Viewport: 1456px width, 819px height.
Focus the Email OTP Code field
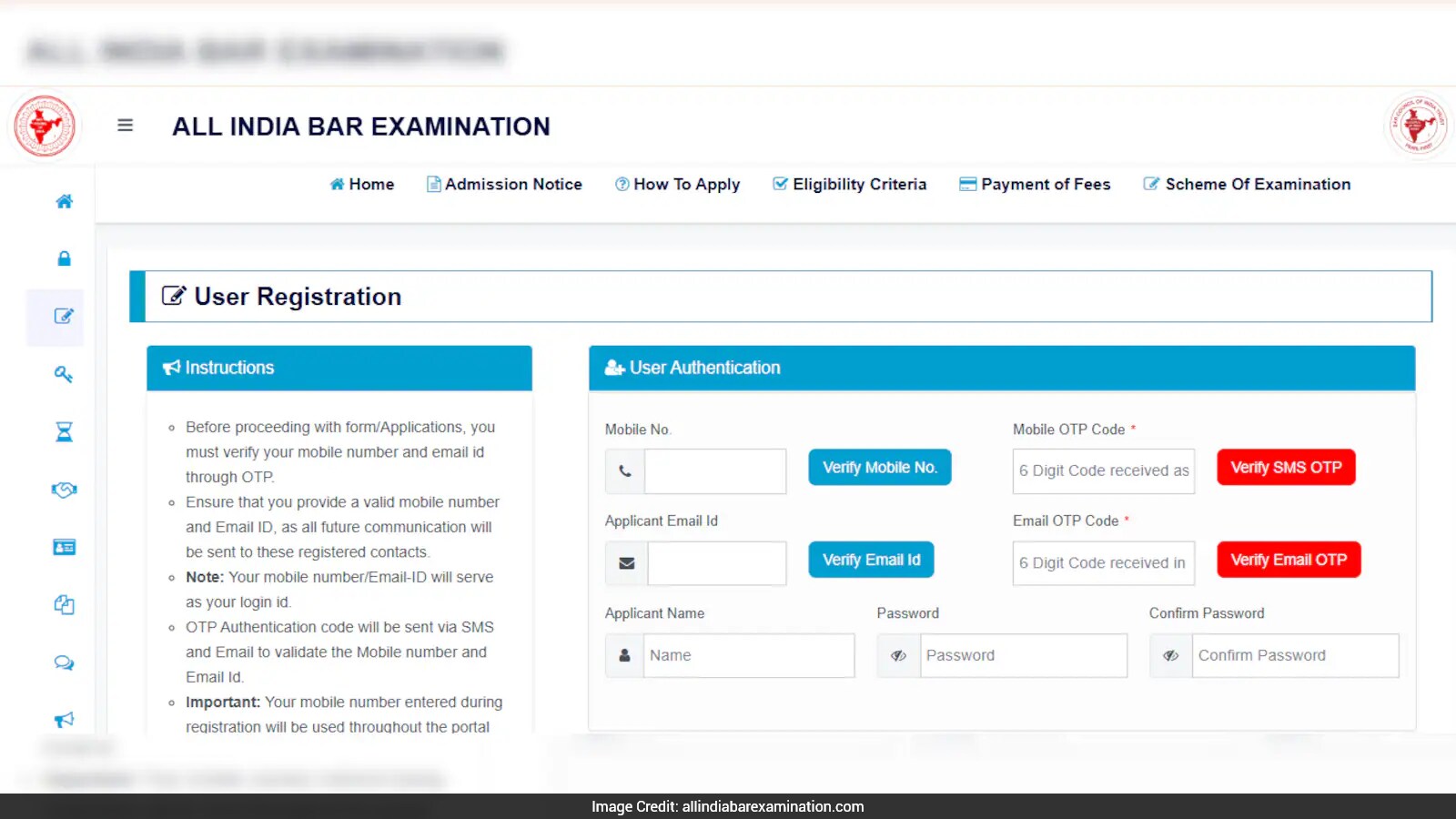(x=1104, y=563)
